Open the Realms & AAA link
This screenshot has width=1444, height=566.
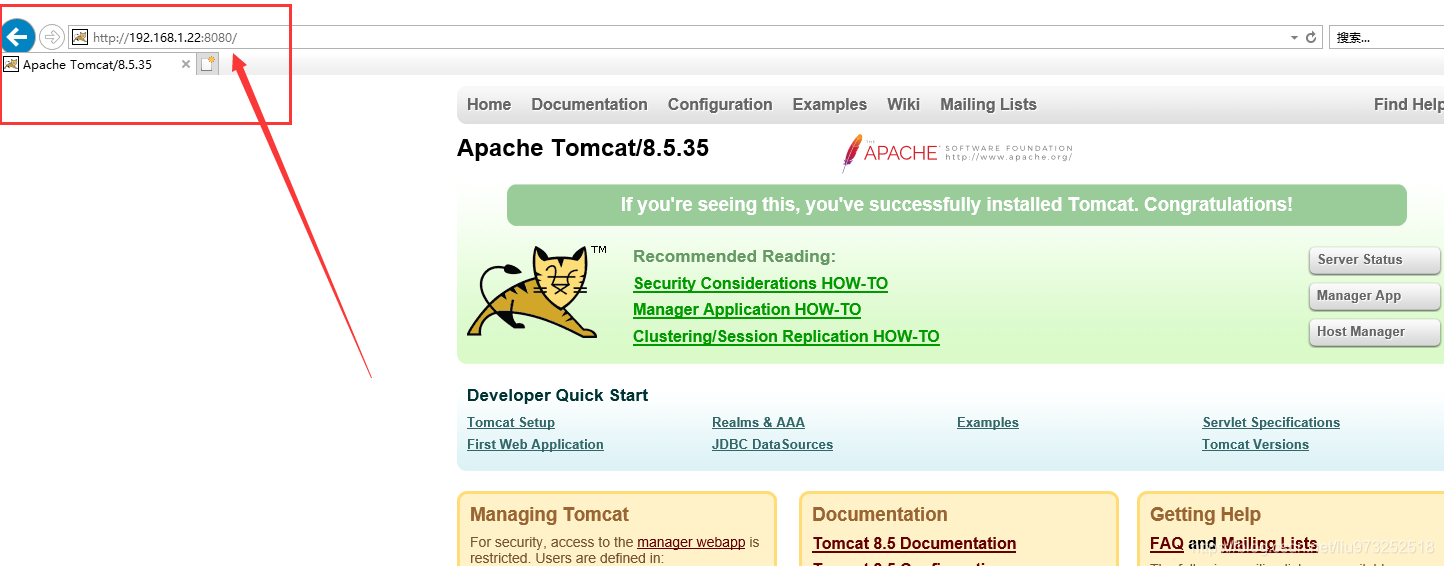coord(758,422)
